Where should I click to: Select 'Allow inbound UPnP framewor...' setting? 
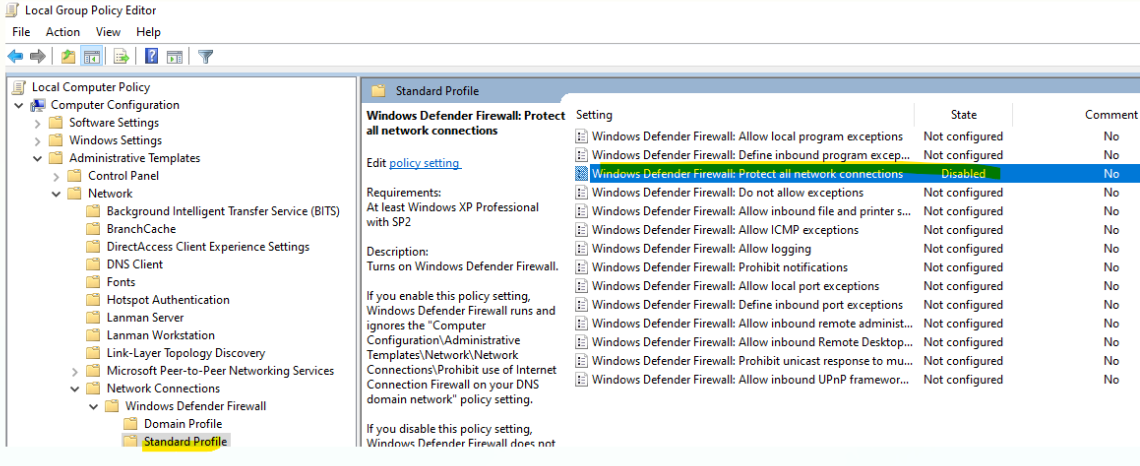click(750, 379)
